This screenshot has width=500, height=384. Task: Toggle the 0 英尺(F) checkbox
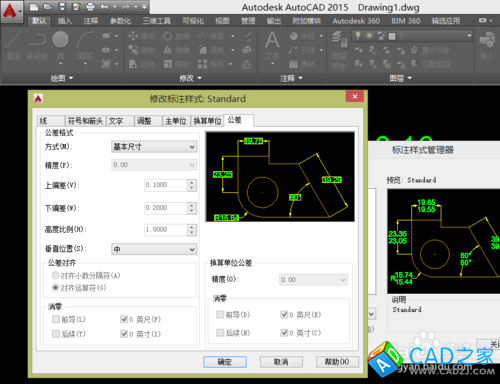tap(124, 319)
